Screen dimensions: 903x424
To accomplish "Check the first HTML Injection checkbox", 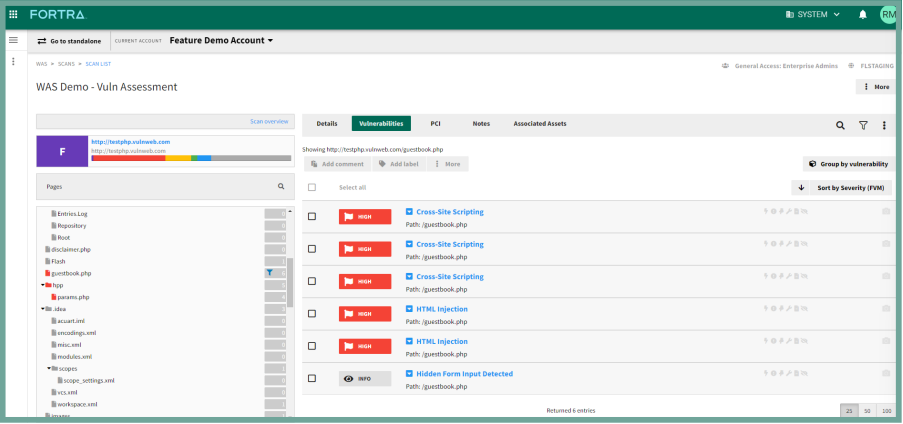I will (312, 313).
